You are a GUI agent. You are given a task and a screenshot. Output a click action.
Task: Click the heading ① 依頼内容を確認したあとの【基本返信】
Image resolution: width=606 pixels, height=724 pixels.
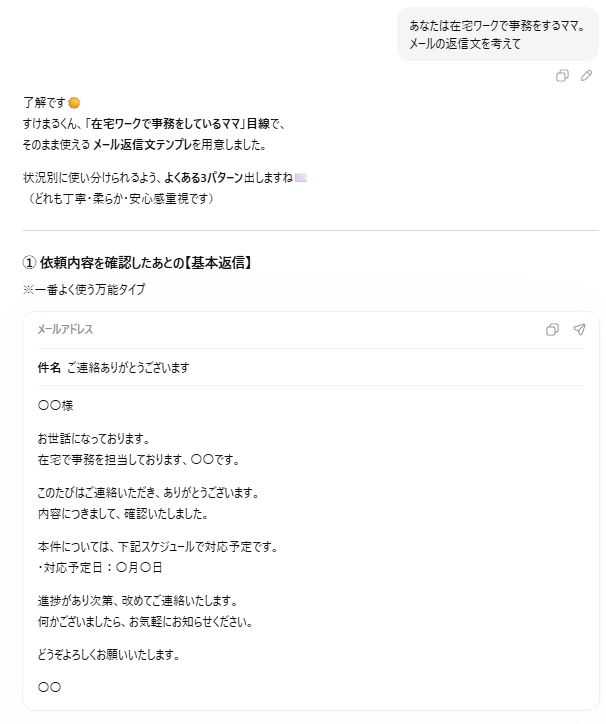click(x=136, y=263)
